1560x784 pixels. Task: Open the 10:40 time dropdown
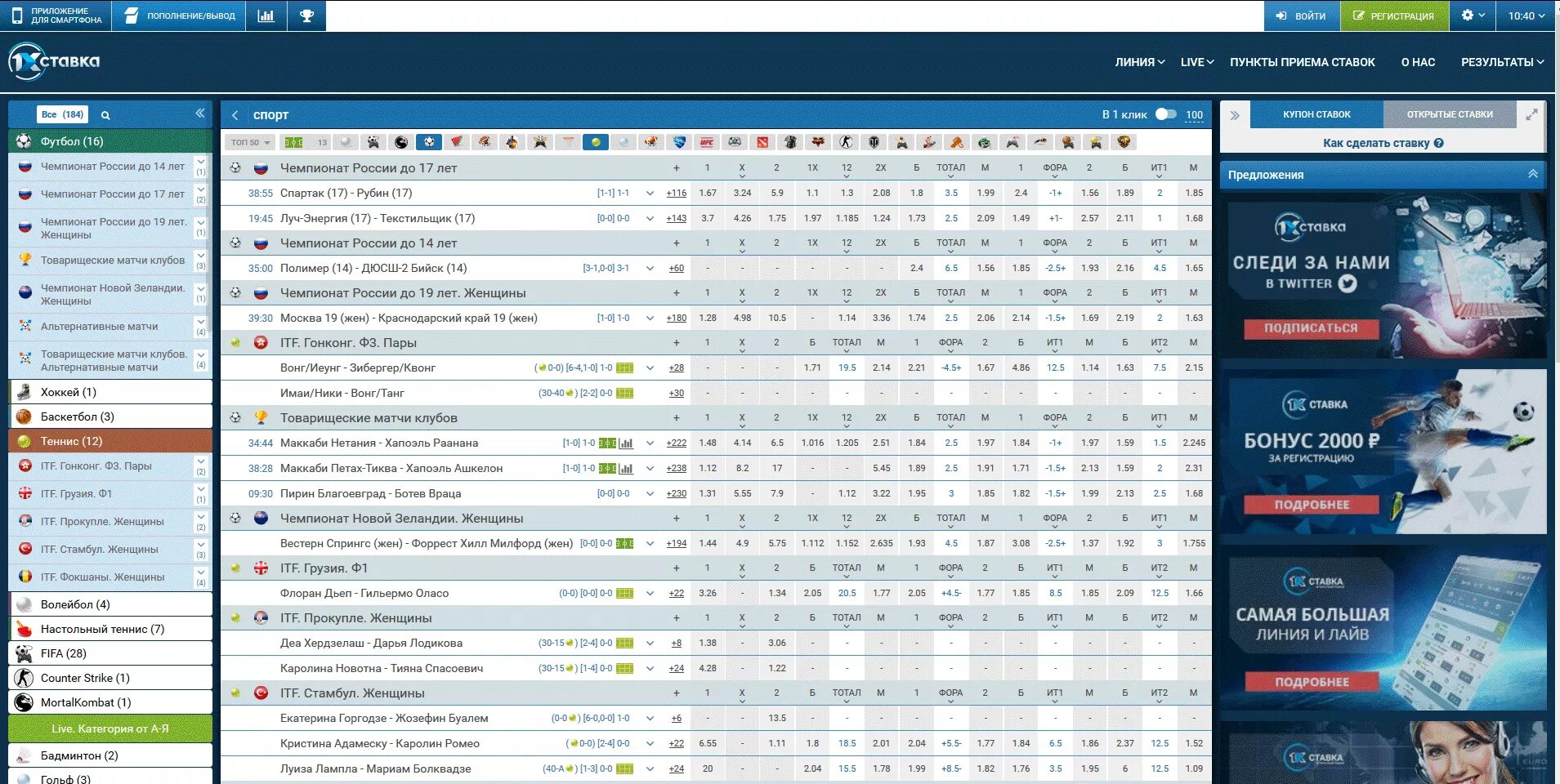pyautogui.click(x=1526, y=16)
